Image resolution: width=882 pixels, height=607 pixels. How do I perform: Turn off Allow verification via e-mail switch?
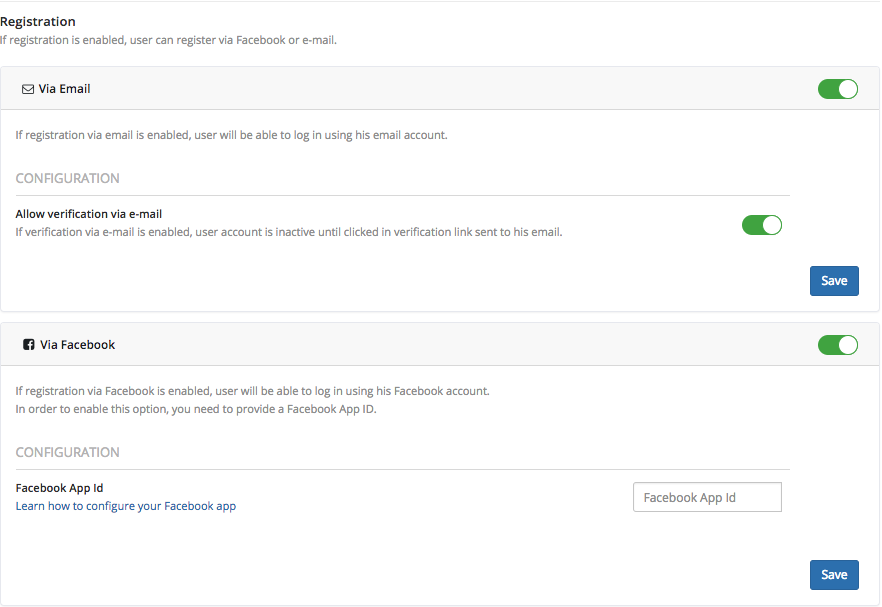[762, 225]
